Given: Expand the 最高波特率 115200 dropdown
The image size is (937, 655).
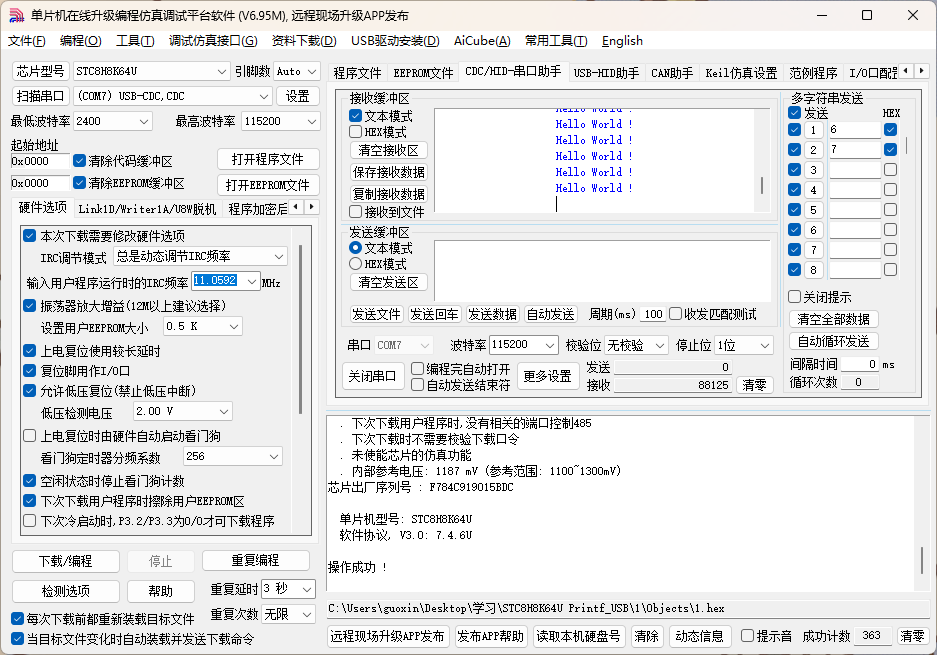Looking at the screenshot, I should (x=311, y=121).
